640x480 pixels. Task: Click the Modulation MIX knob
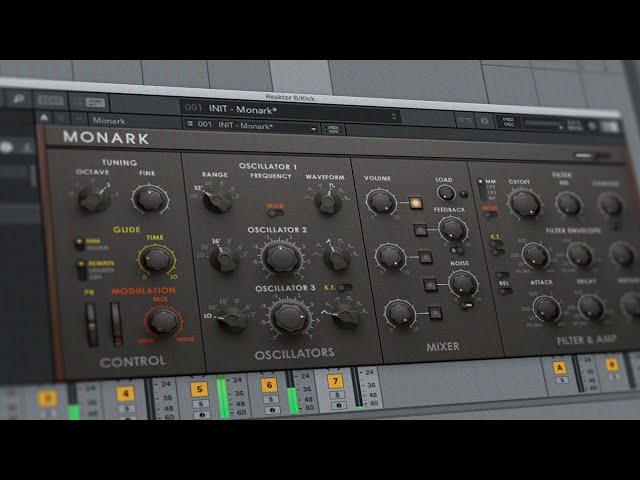pos(163,321)
